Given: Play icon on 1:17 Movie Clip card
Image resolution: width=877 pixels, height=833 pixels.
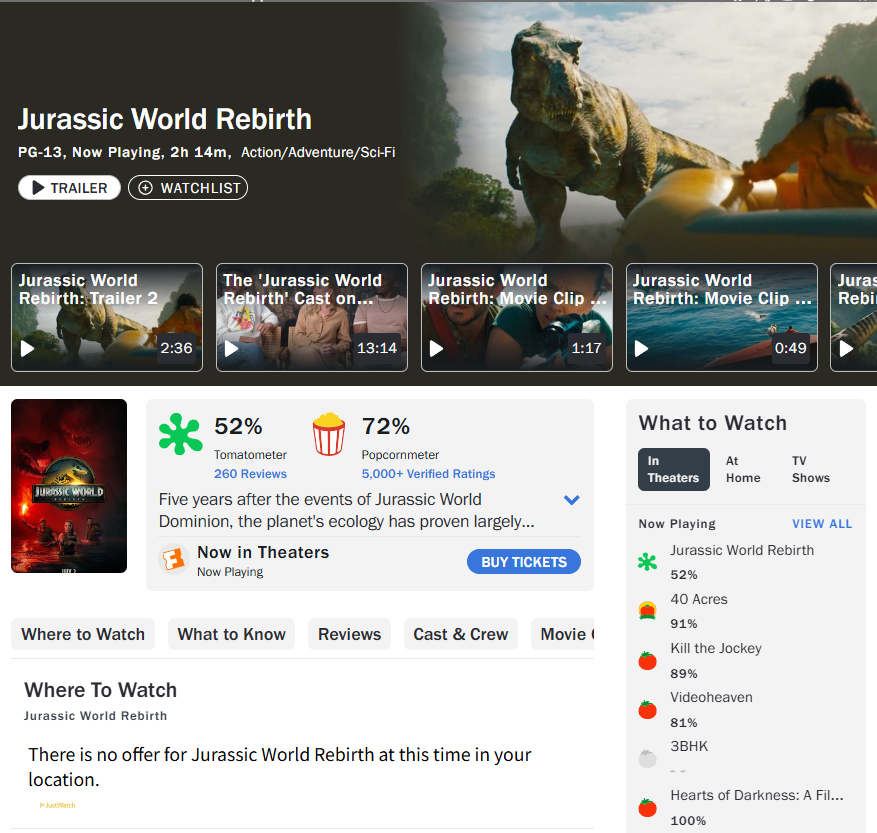Looking at the screenshot, I should [x=436, y=349].
